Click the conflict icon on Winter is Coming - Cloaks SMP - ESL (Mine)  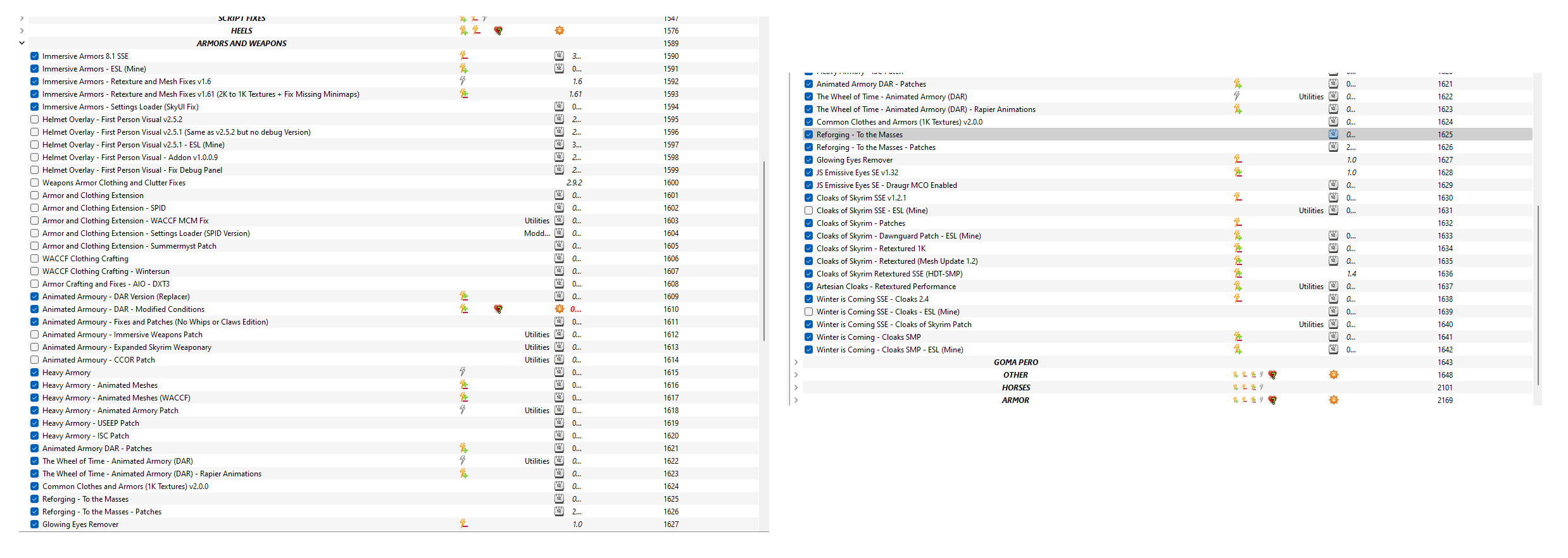click(1238, 349)
